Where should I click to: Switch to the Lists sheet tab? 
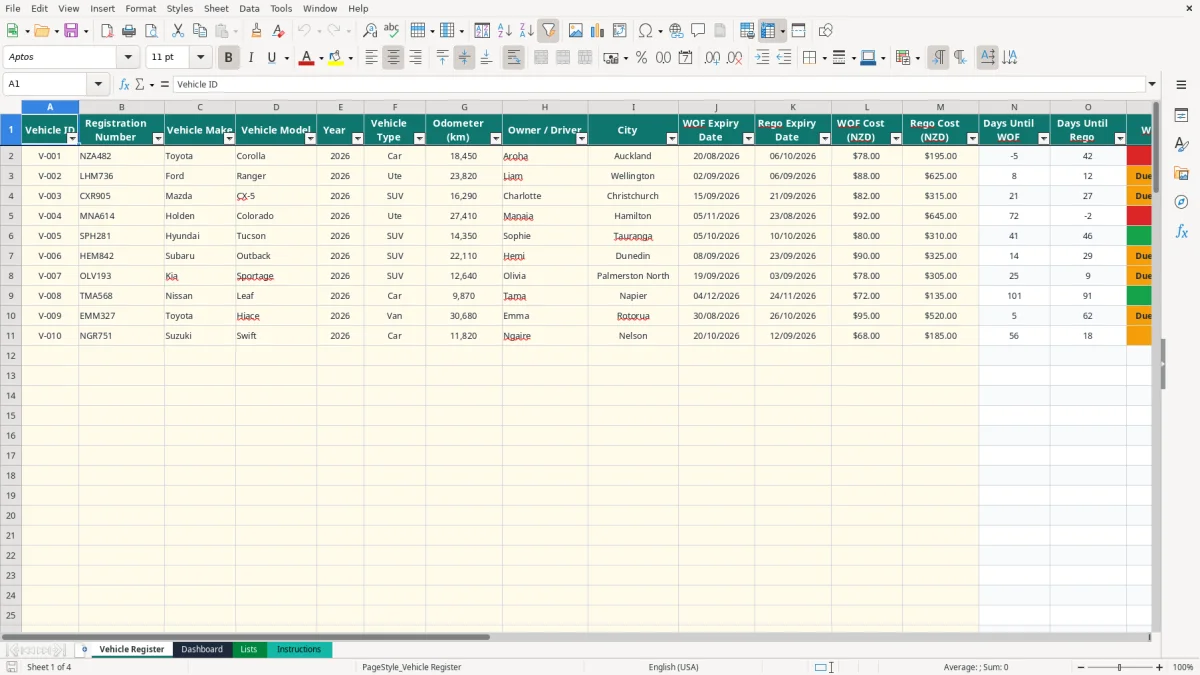pos(248,650)
